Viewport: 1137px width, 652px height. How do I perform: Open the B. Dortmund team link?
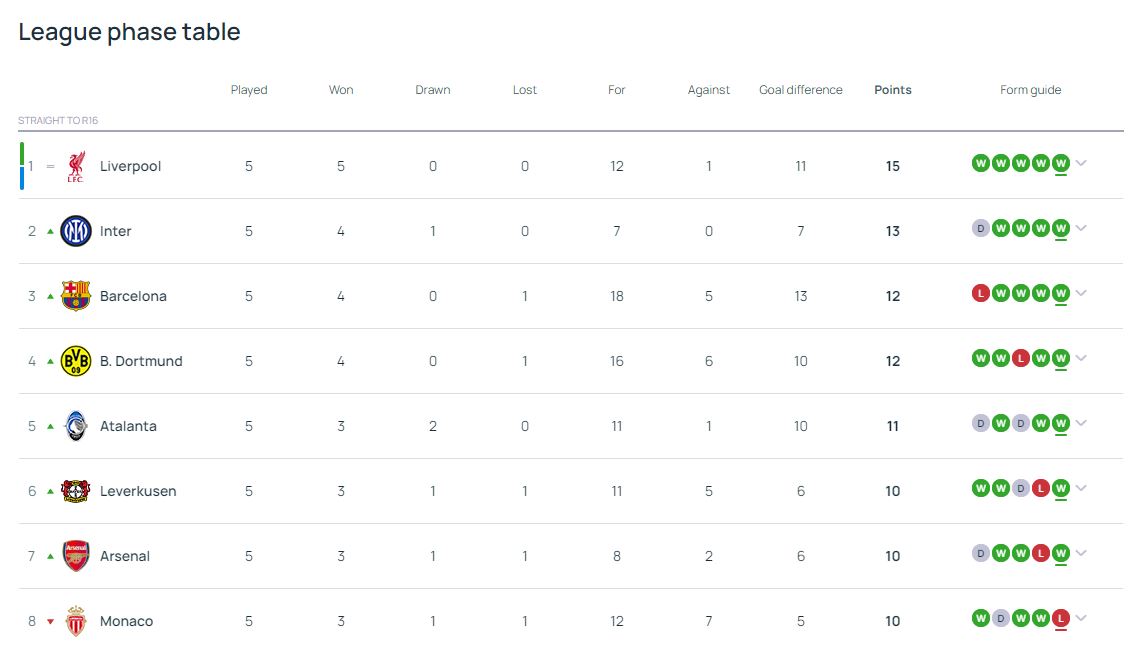tap(141, 361)
